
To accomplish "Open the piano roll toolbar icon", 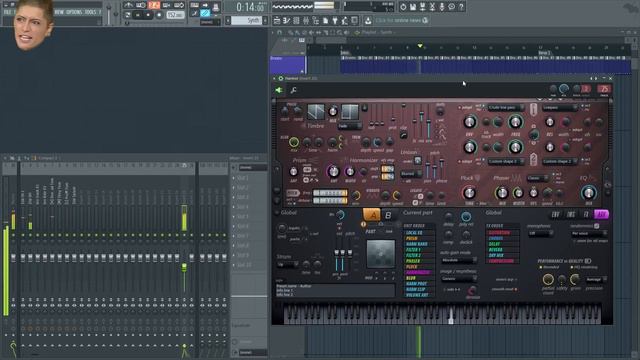I will (287, 20).
